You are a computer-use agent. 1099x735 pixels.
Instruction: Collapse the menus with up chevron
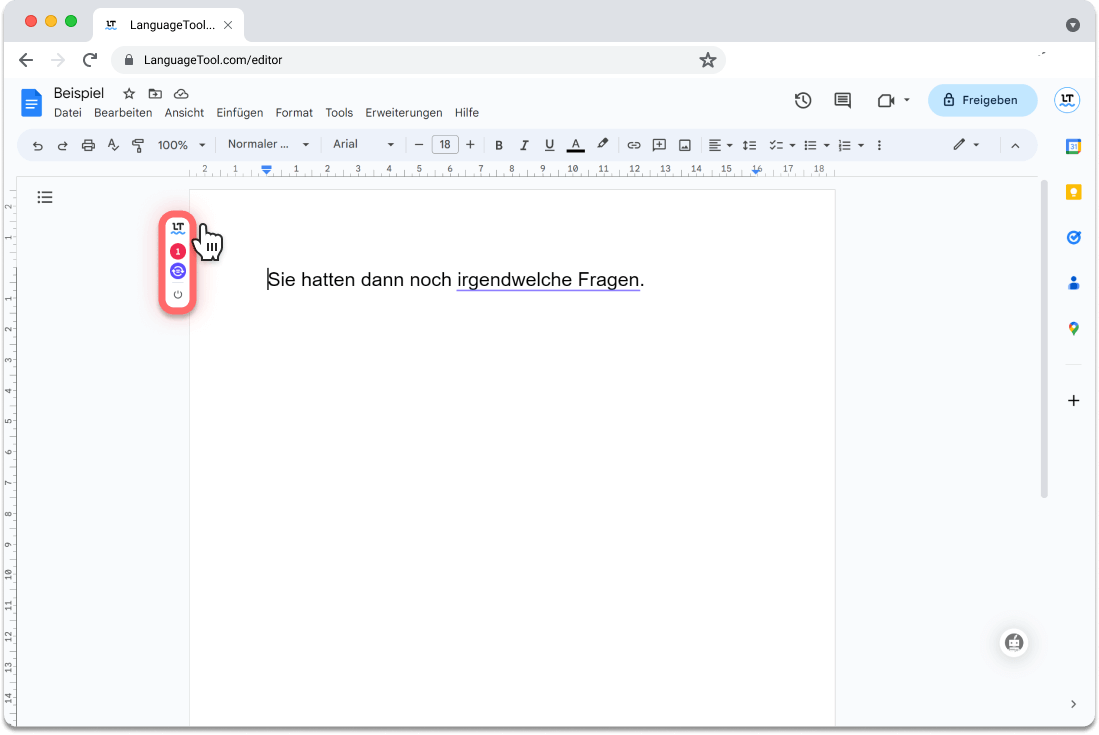point(1015,146)
